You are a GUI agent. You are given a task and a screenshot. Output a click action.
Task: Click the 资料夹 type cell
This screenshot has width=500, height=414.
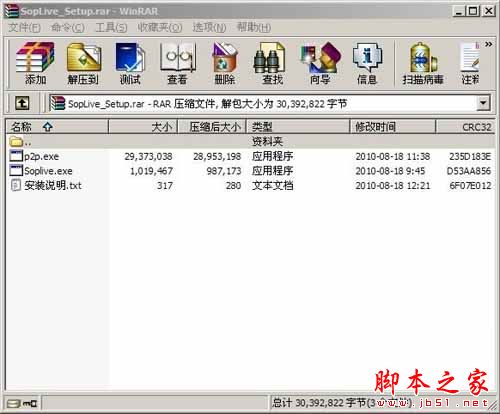[x=267, y=142]
